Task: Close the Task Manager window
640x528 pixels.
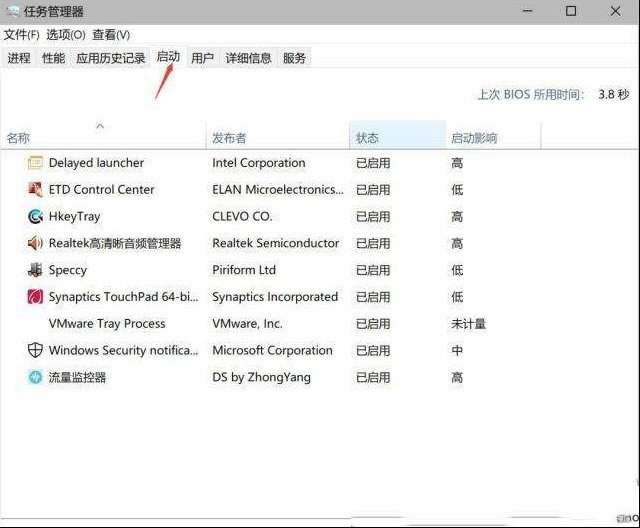Action: coord(615,11)
